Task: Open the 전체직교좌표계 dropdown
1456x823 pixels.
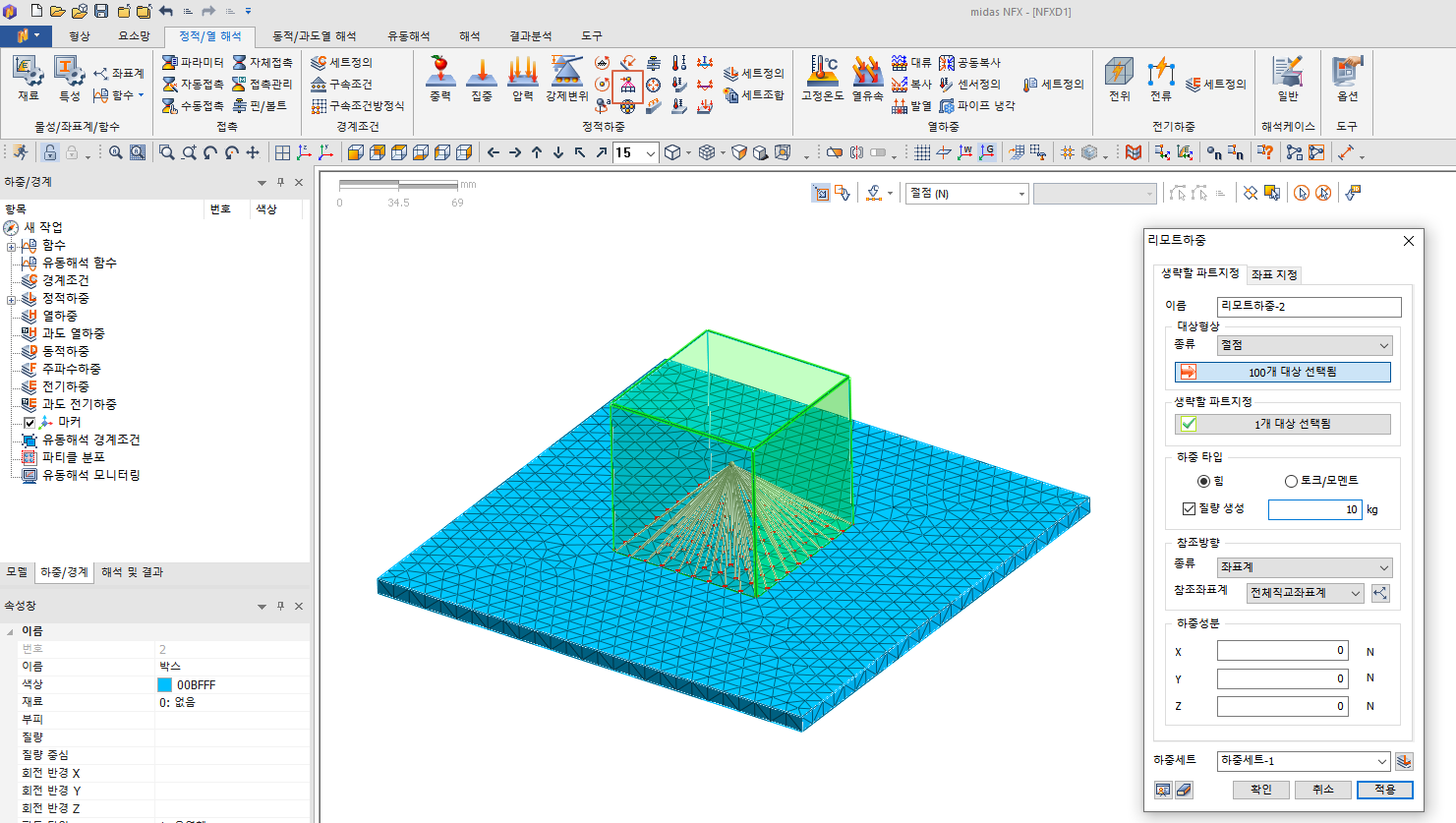Action: (x=1305, y=593)
